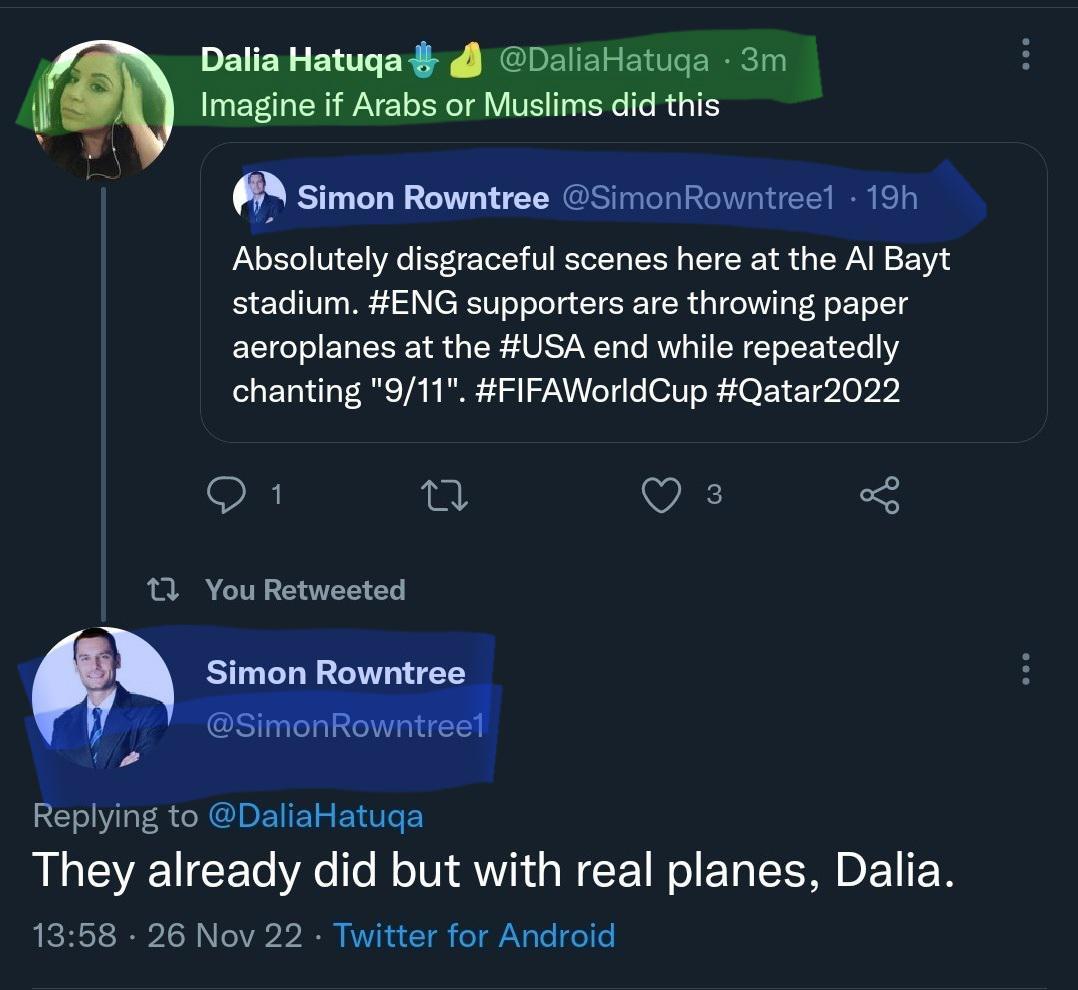This screenshot has width=1078, height=990.
Task: Open Simon Rowntree name in reply header
Action: coord(335,672)
